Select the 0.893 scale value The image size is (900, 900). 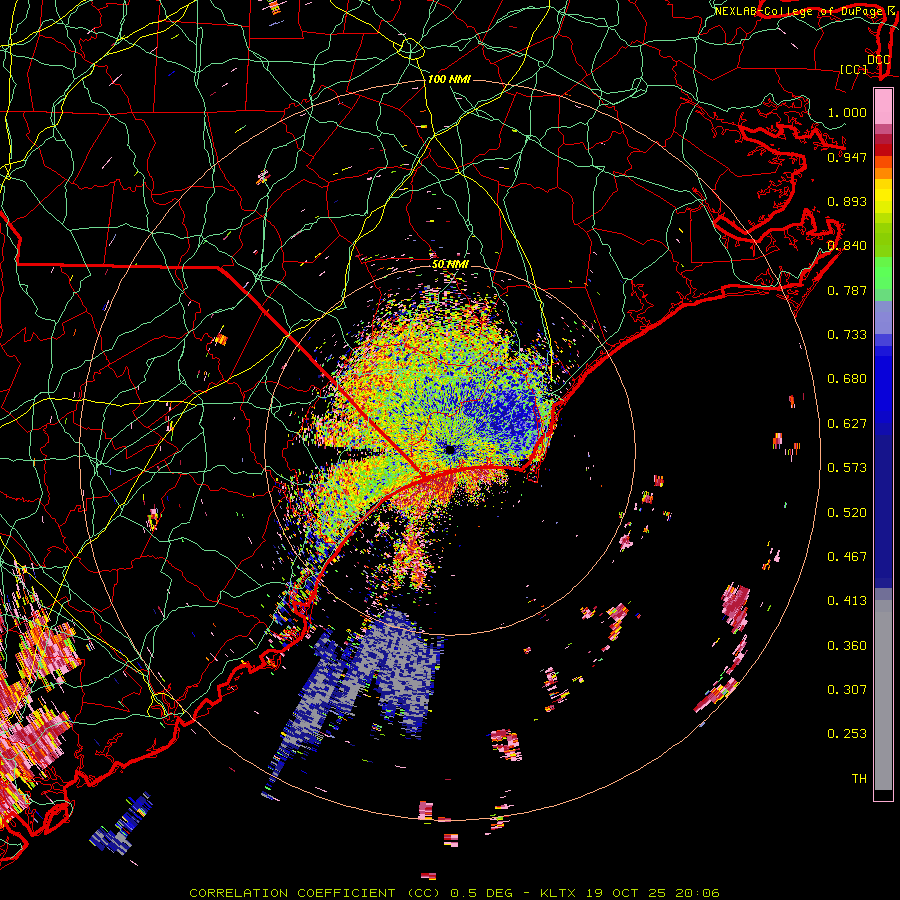point(847,201)
